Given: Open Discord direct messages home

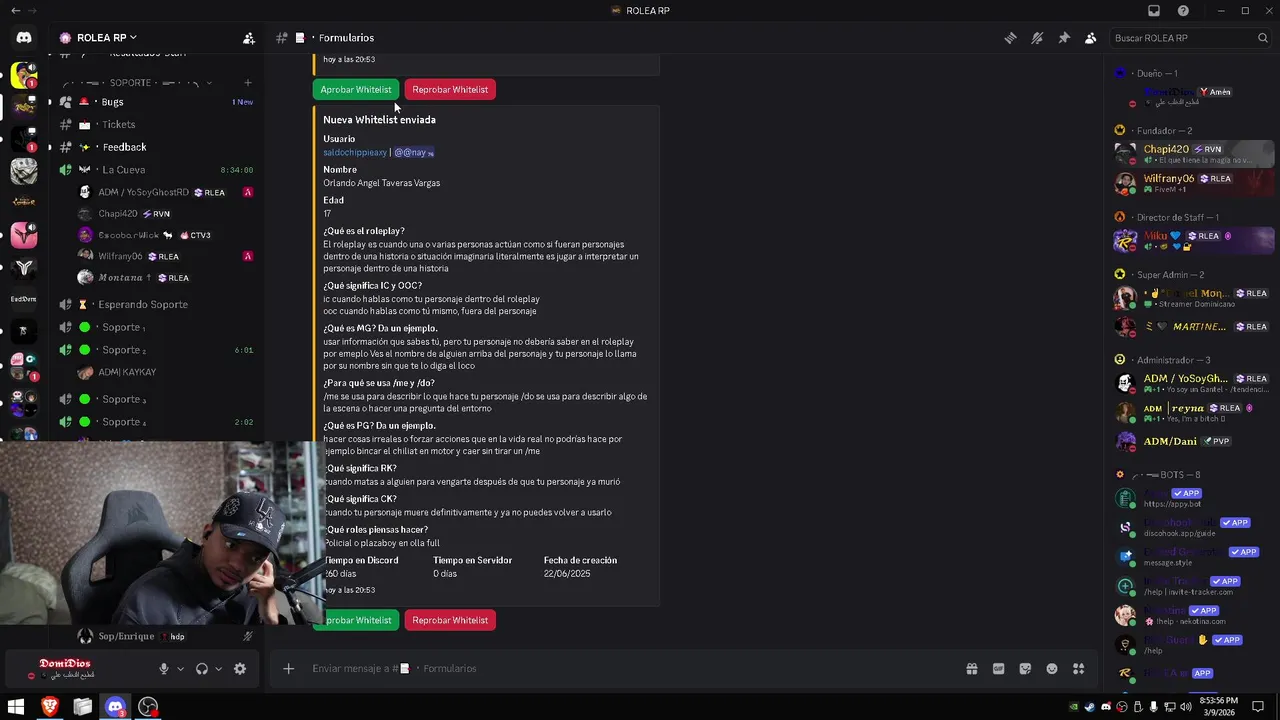Looking at the screenshot, I should pyautogui.click(x=24, y=37).
